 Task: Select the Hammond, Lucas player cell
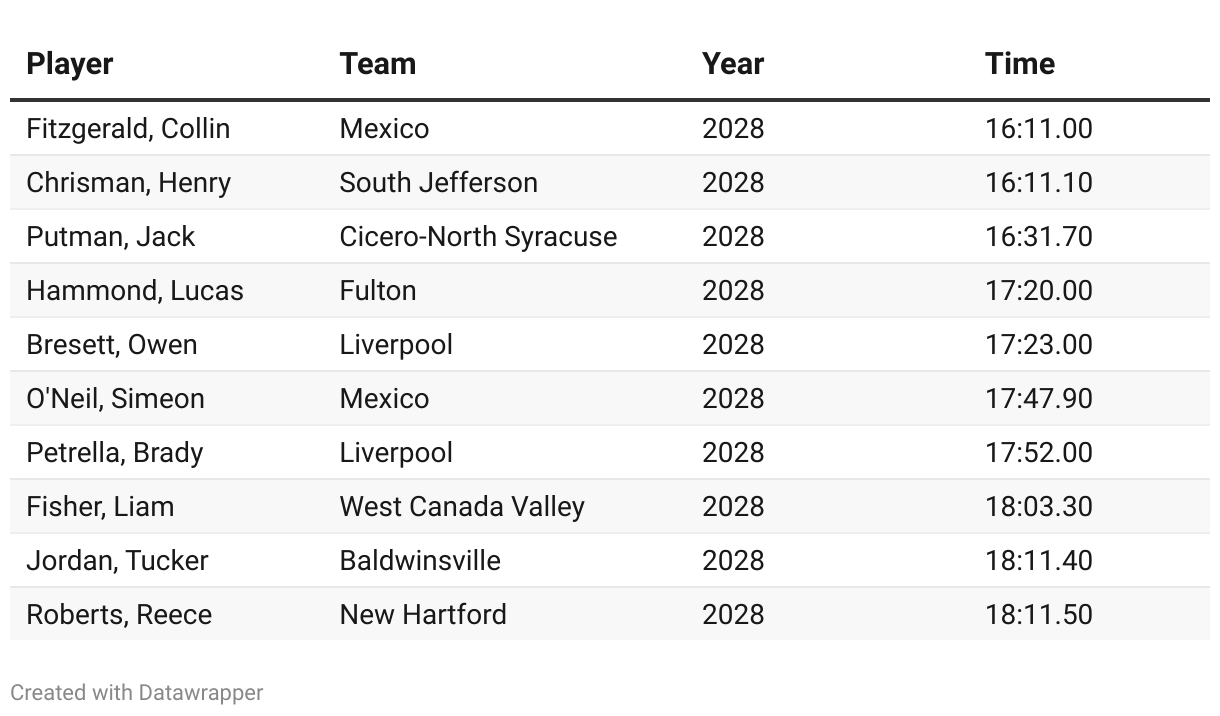pos(134,291)
